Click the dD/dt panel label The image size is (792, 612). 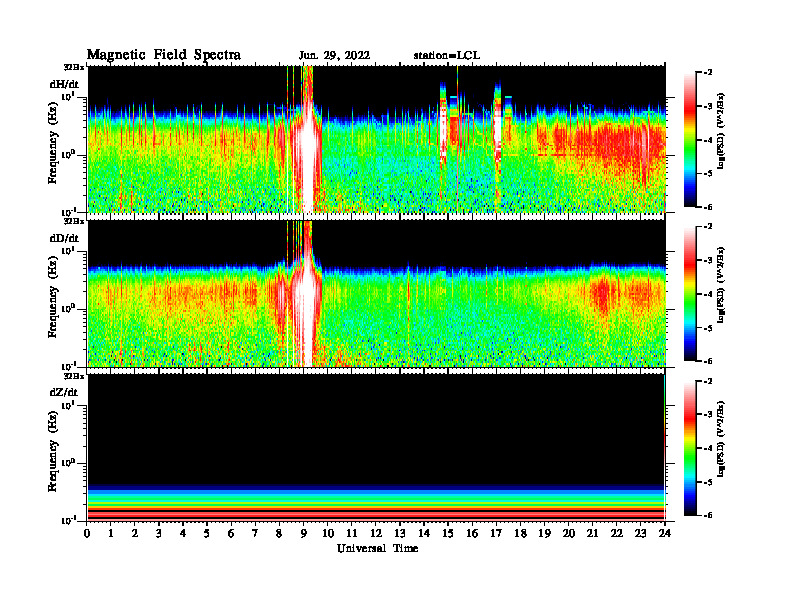(64, 238)
